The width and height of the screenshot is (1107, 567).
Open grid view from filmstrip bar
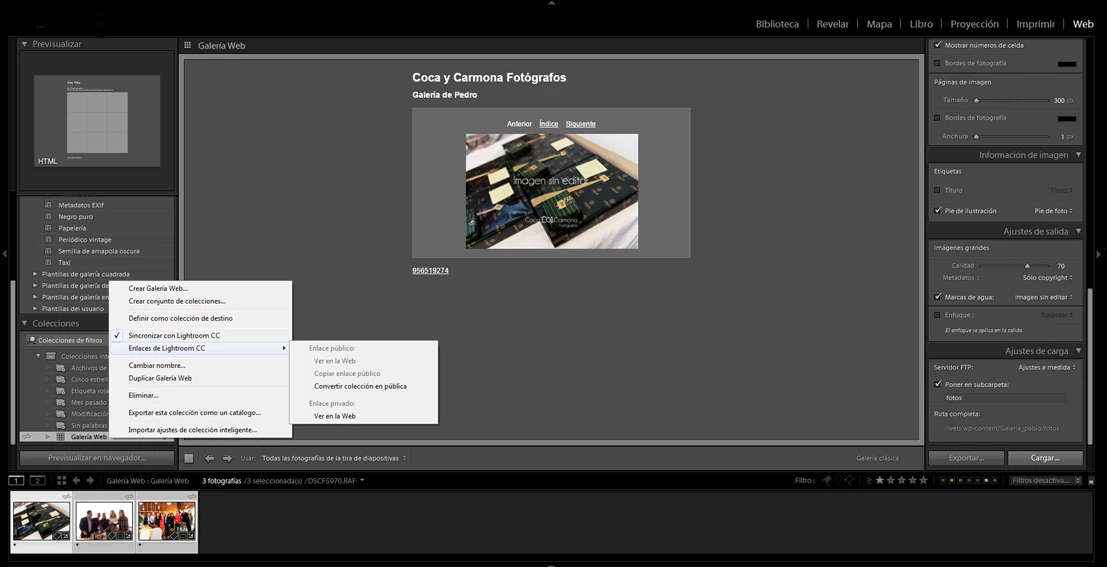[x=61, y=481]
